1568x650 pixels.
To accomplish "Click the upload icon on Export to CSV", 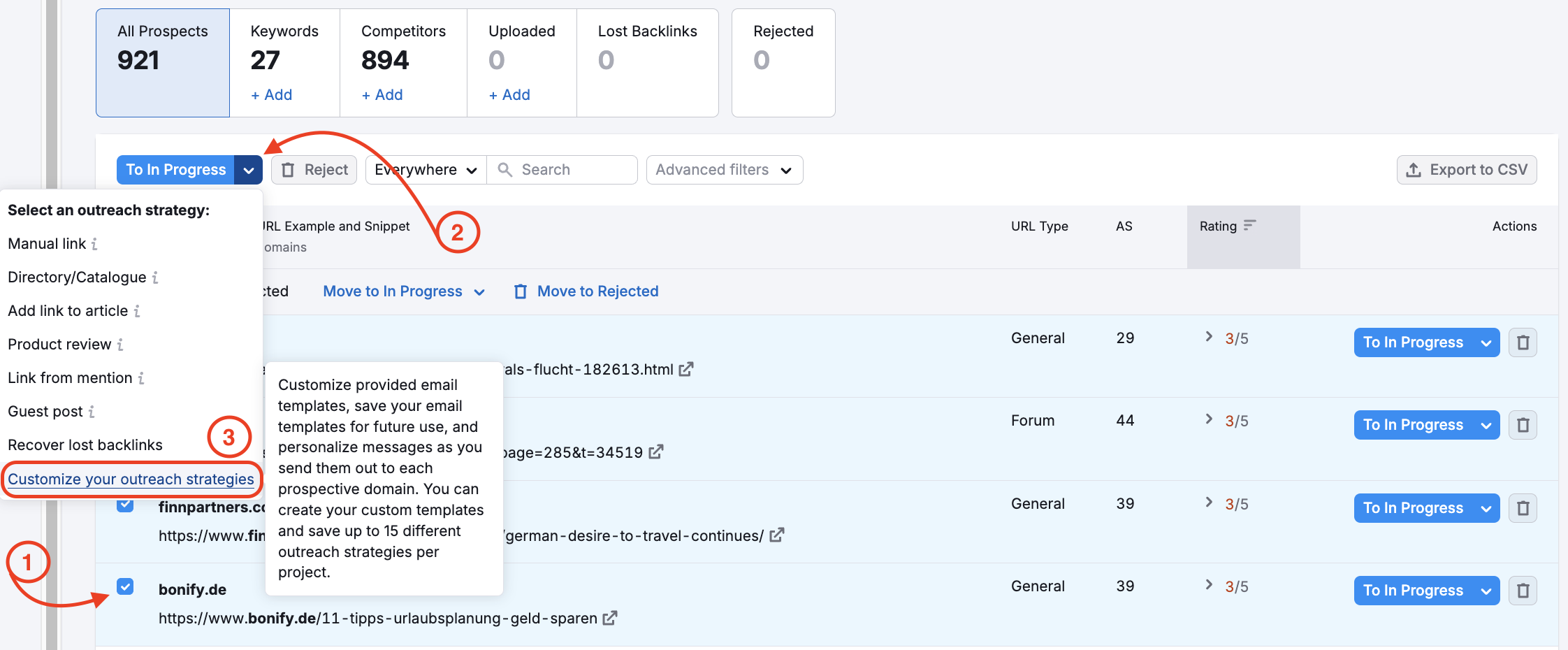I will point(1414,170).
